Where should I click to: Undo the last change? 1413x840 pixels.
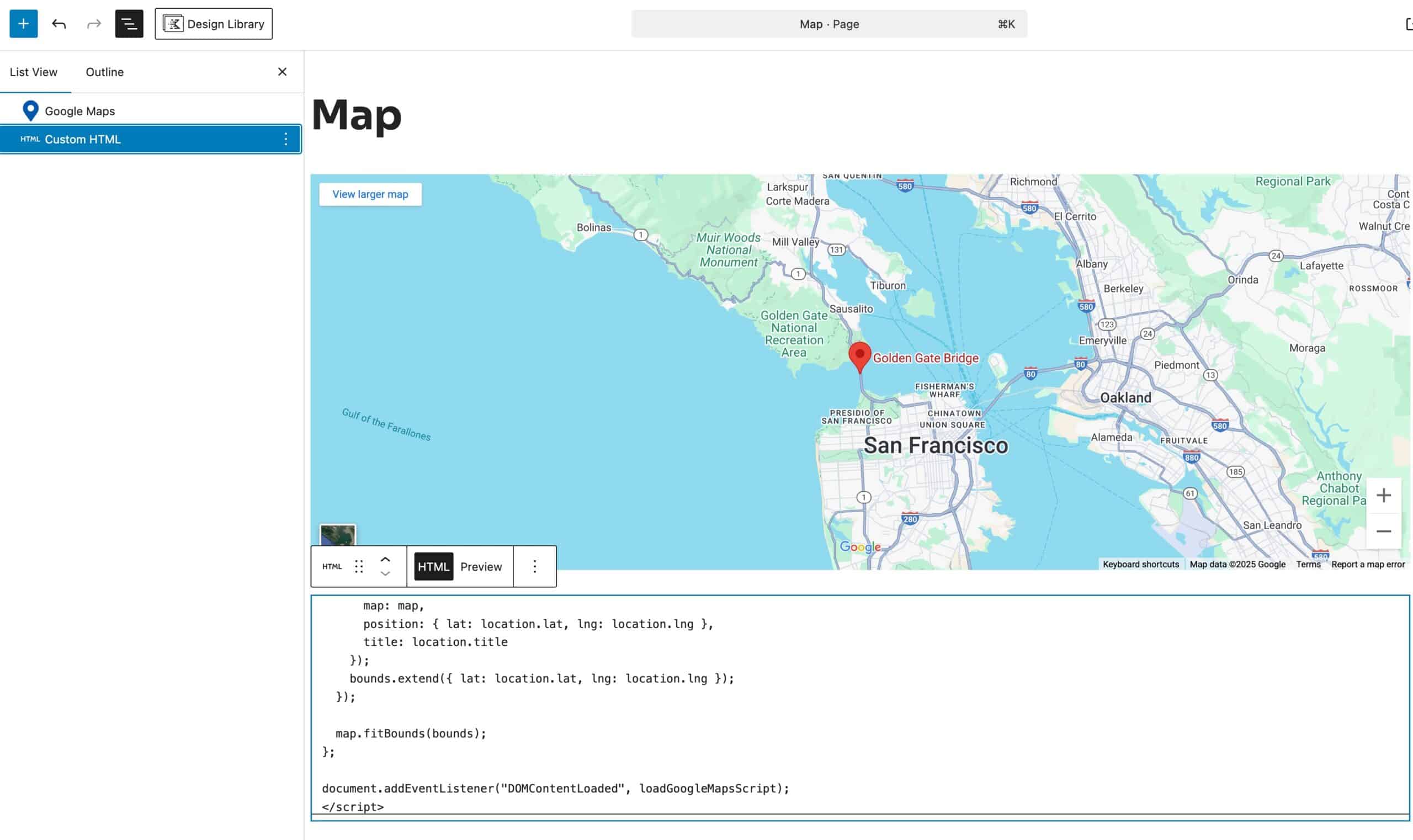pyautogui.click(x=59, y=24)
